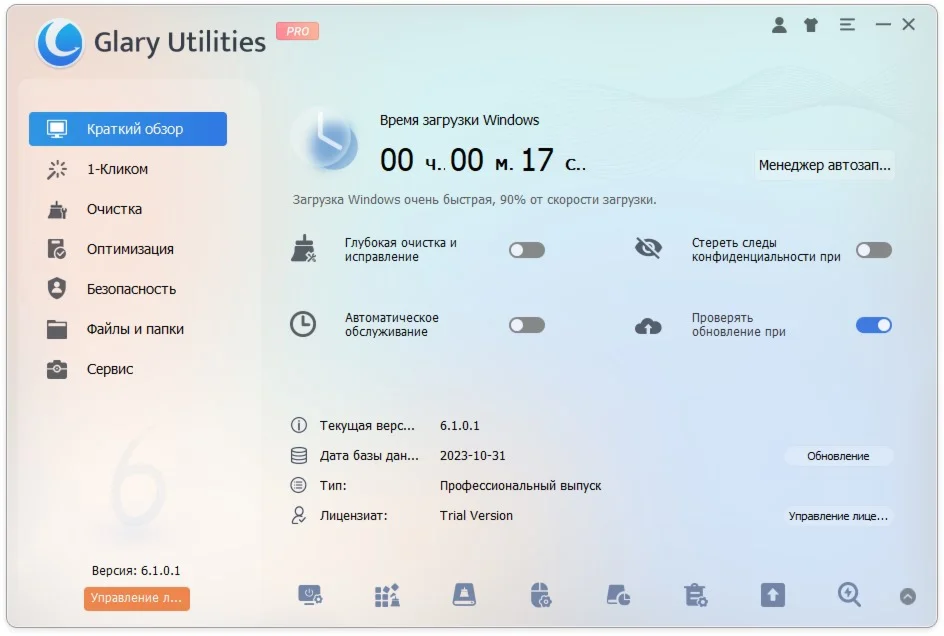Click the Trial Version licensee value
The height and width of the screenshot is (636, 944).
coord(476,516)
